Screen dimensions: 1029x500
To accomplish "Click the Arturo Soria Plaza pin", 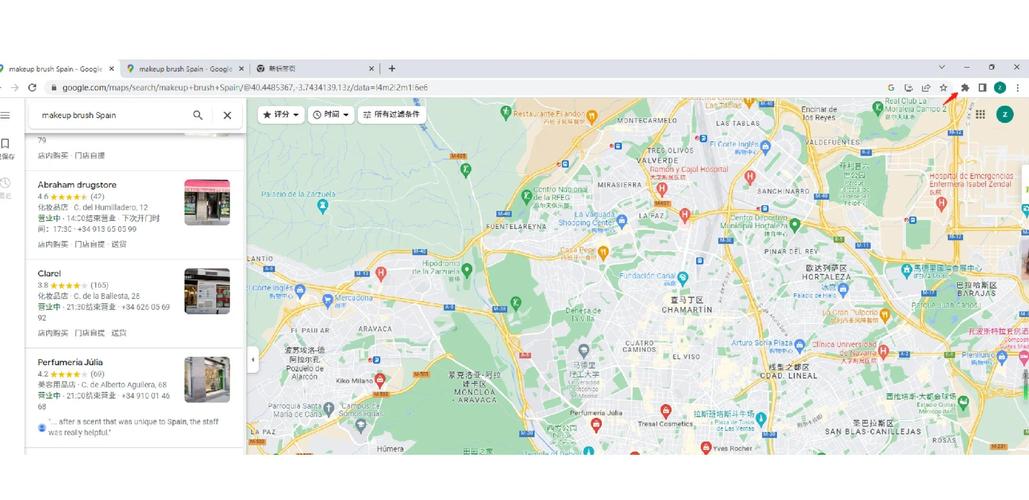I will tap(799, 344).
